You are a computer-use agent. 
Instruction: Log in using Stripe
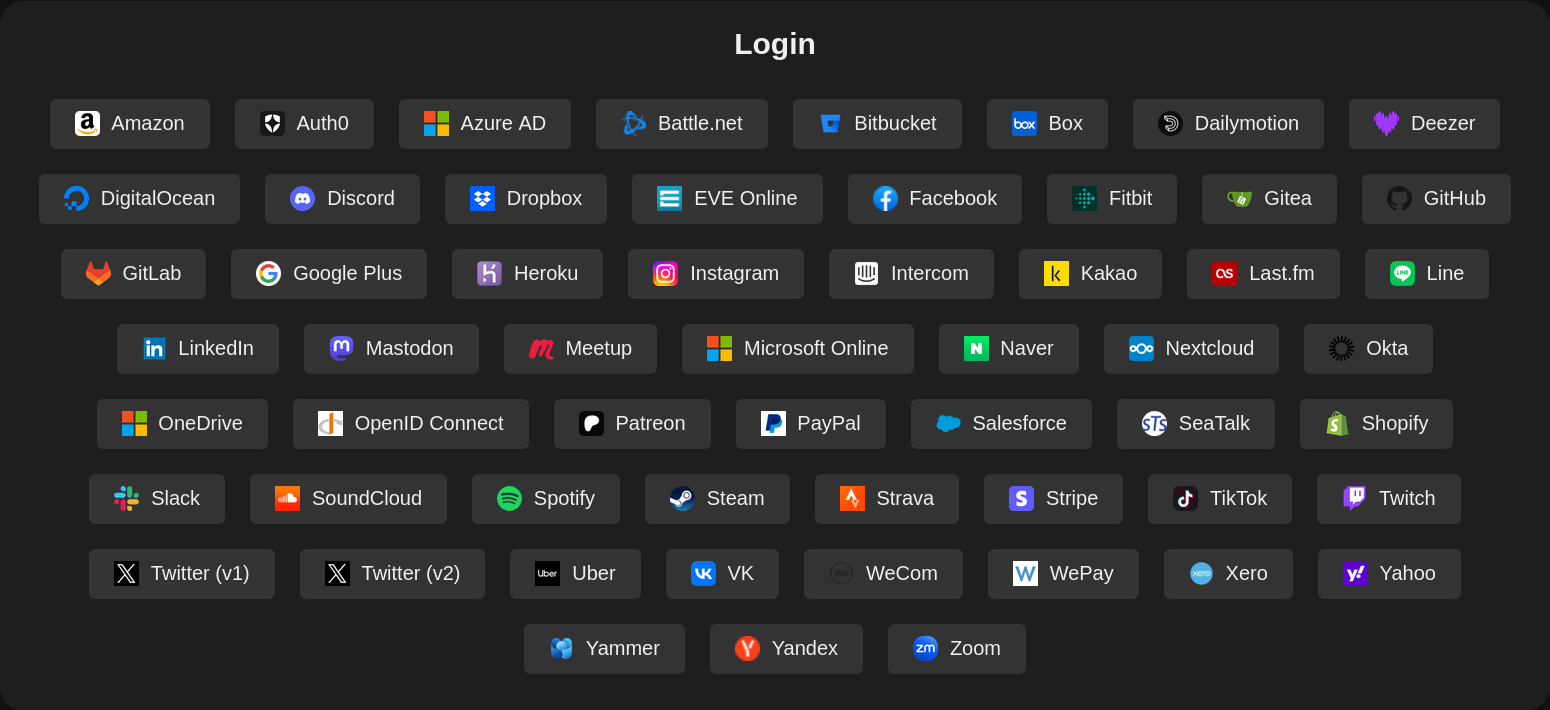pos(1053,499)
